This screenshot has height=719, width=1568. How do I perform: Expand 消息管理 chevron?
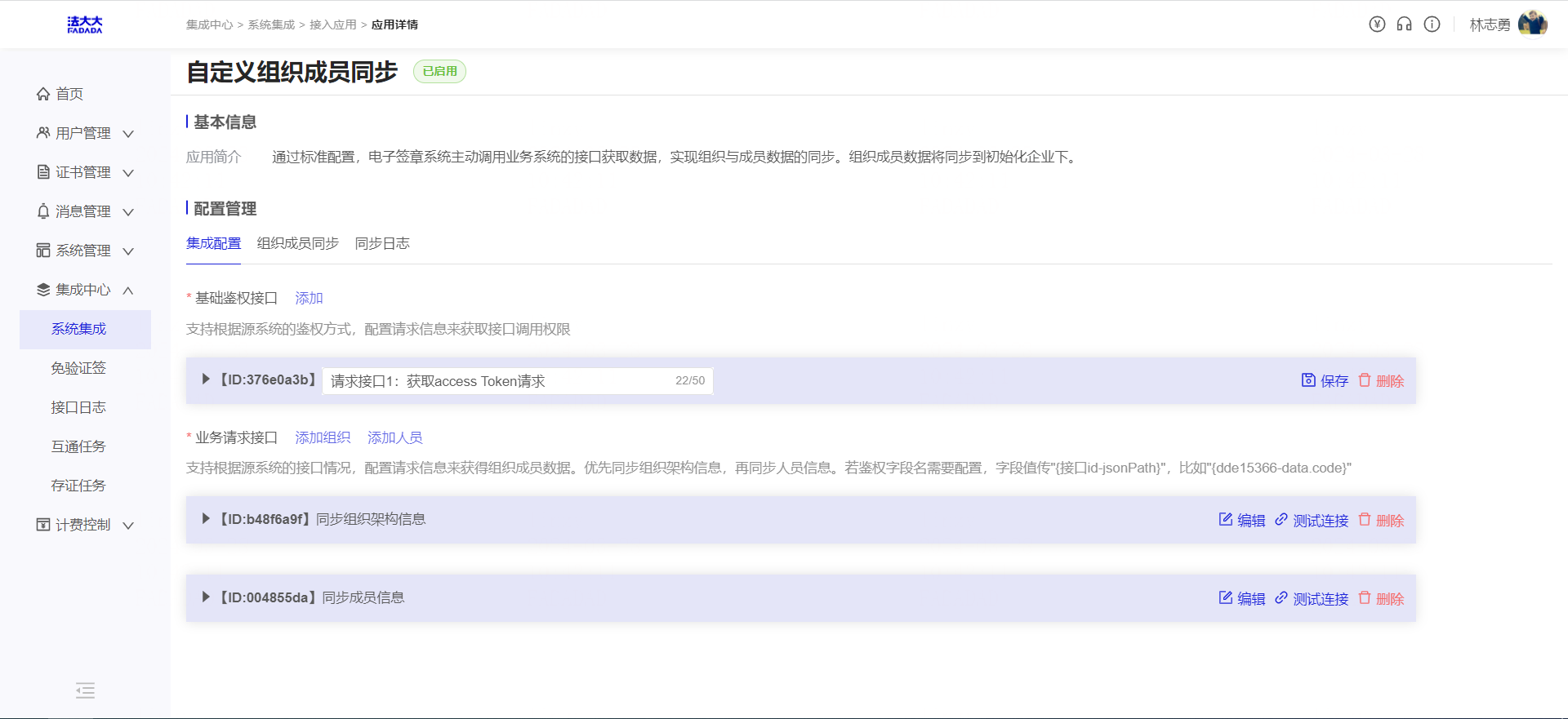tap(128, 212)
